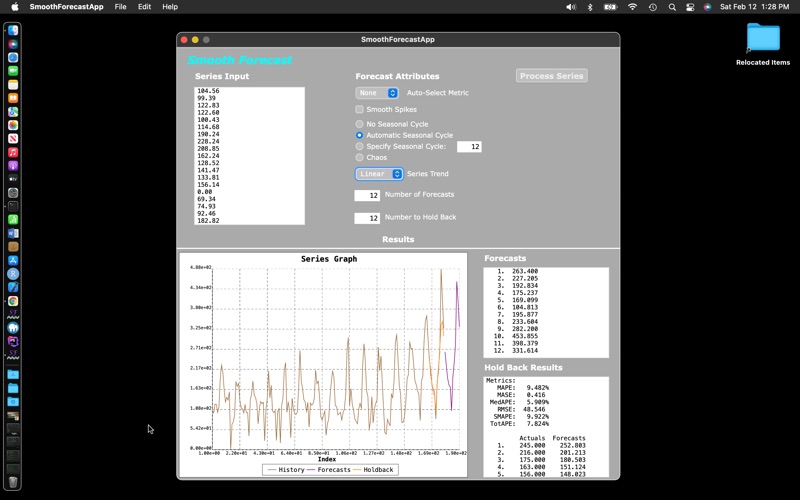Click the Specify Seasonal Cycle value field
The width and height of the screenshot is (800, 500).
[469, 147]
